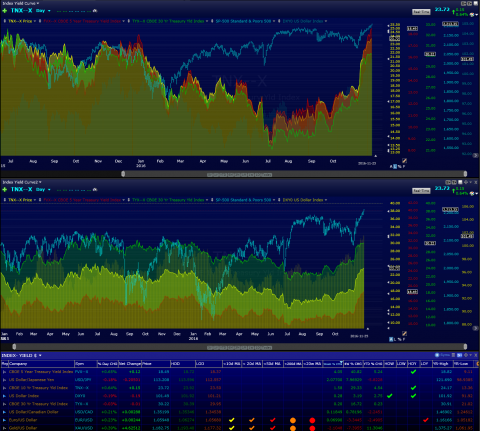This screenshot has width=480, height=431.
Task: Click the link icon in top chart toolbar
Action: [95, 11]
